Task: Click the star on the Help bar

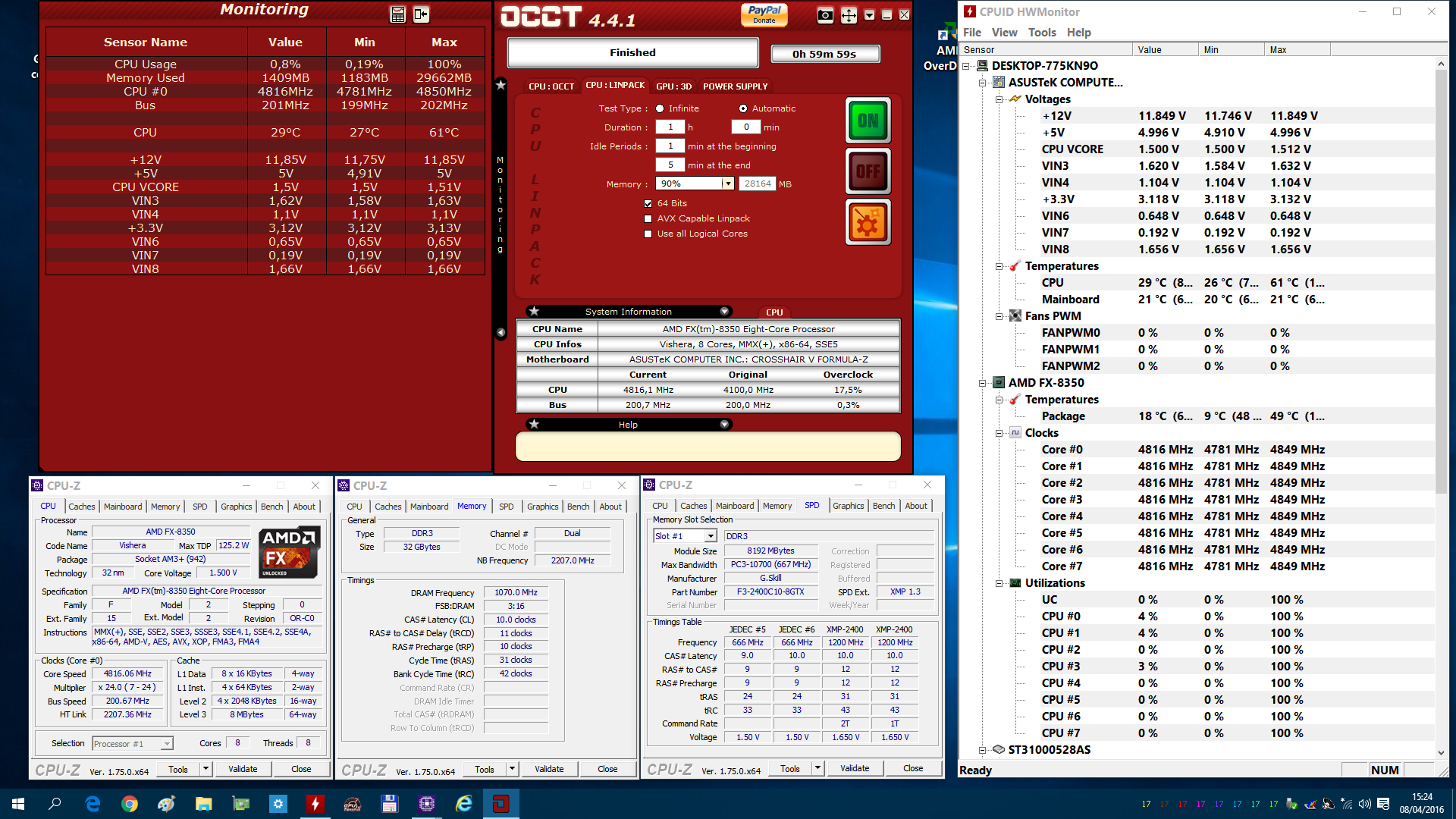Action: point(534,424)
